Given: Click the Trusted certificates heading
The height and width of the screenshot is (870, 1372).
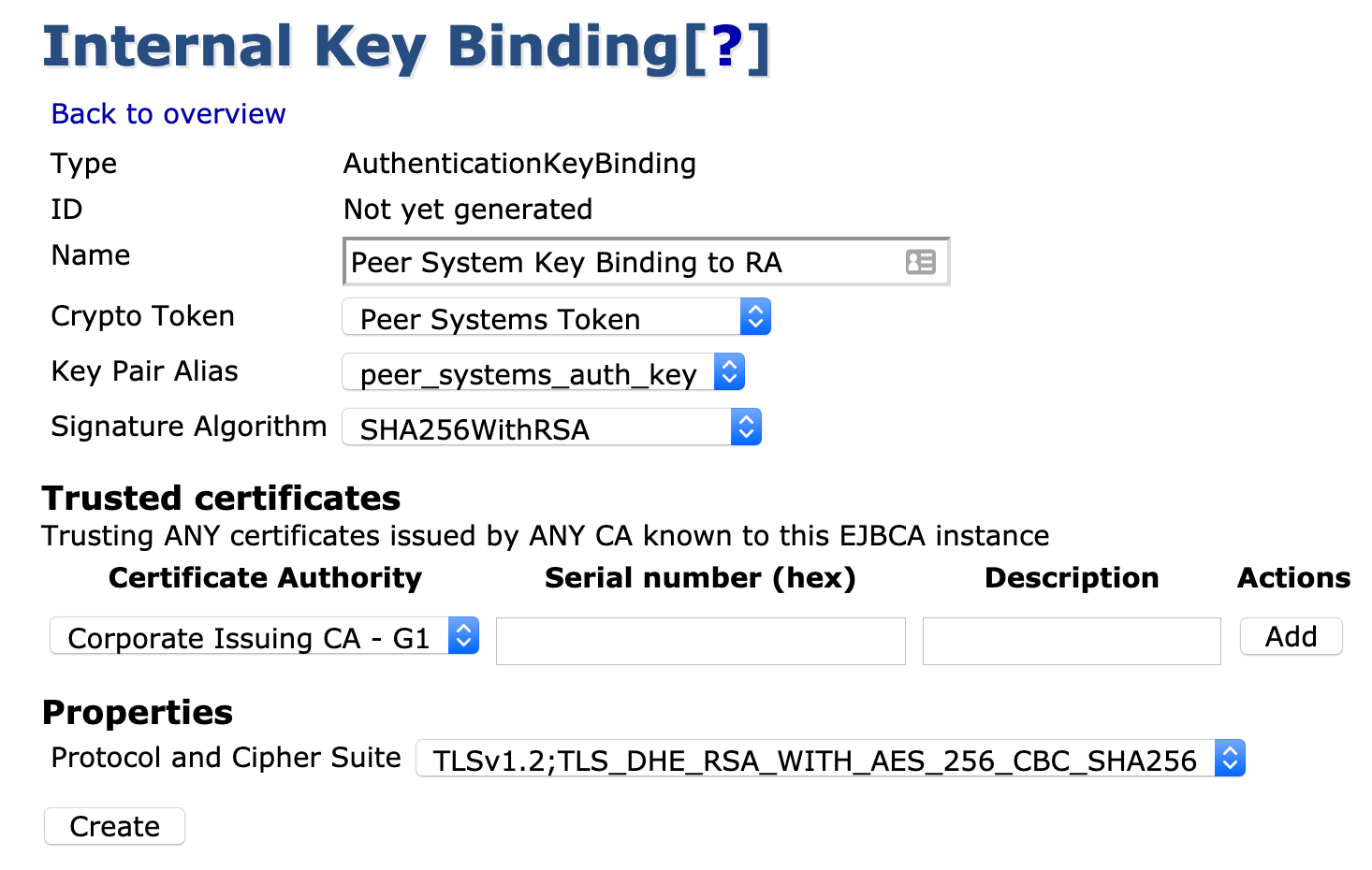Looking at the screenshot, I should 221,499.
